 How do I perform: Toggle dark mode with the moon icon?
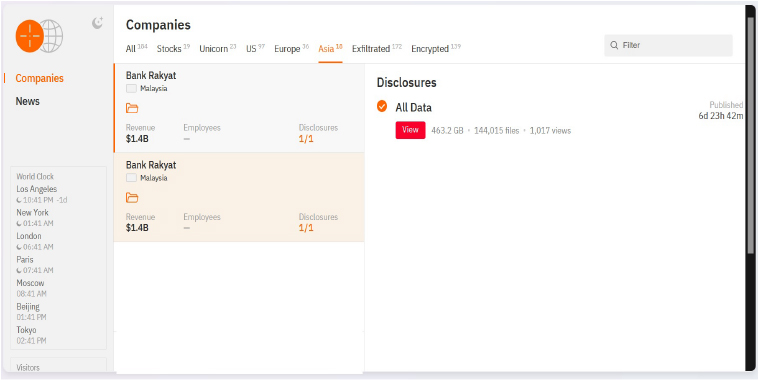(x=98, y=23)
